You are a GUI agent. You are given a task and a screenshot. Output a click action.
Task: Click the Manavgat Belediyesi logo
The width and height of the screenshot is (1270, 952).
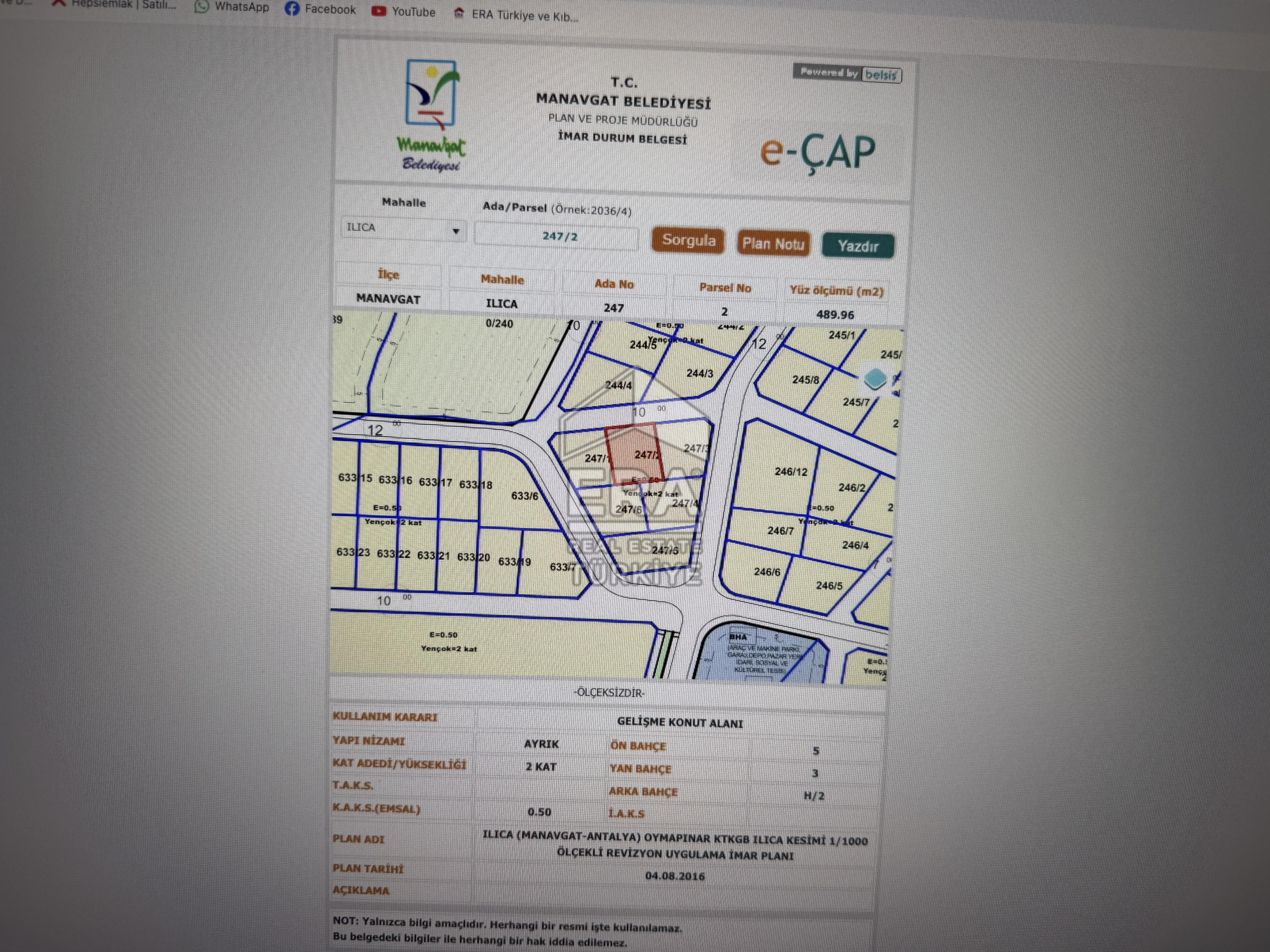coord(432,115)
